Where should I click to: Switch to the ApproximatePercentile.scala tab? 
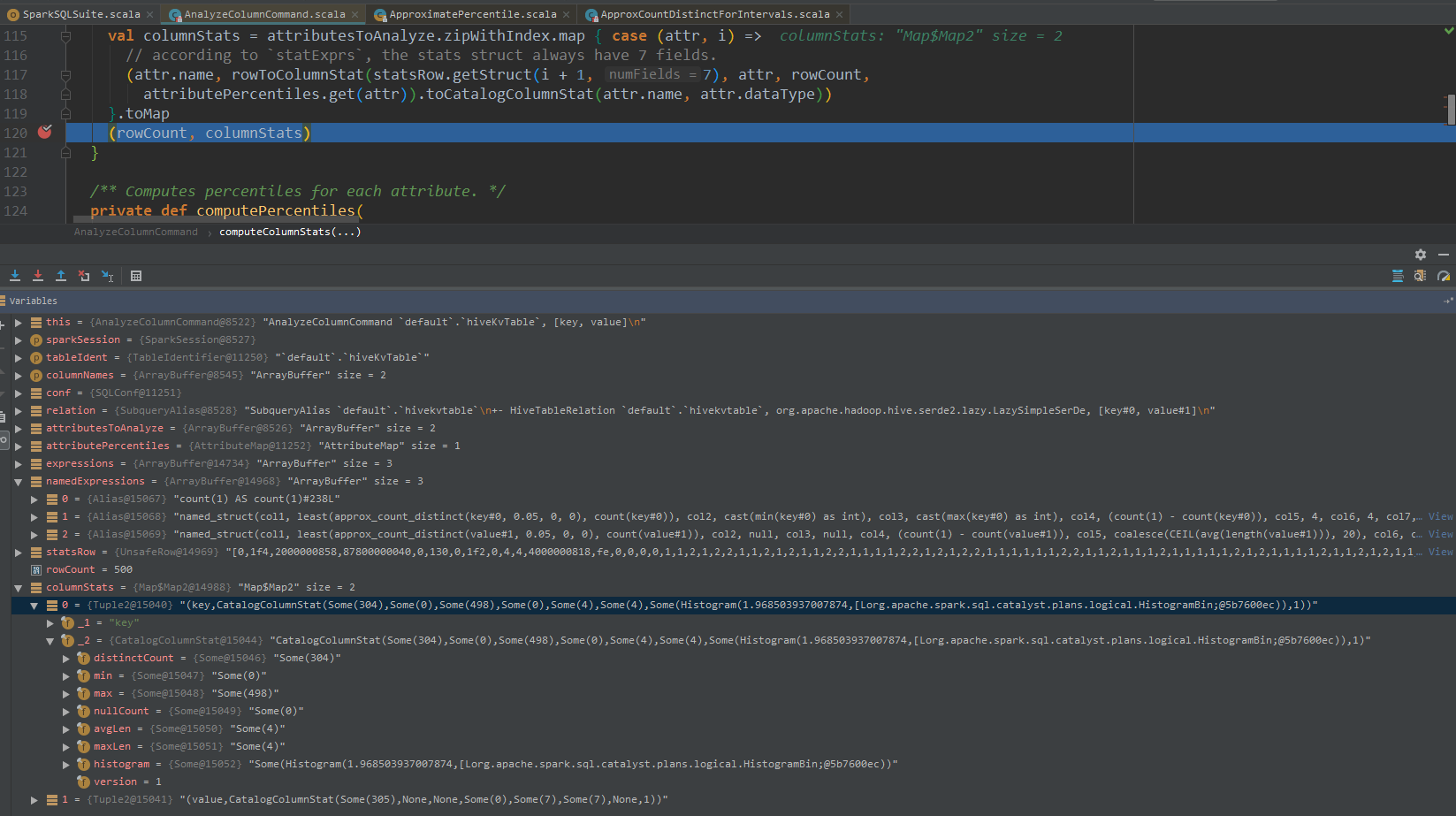click(x=473, y=14)
